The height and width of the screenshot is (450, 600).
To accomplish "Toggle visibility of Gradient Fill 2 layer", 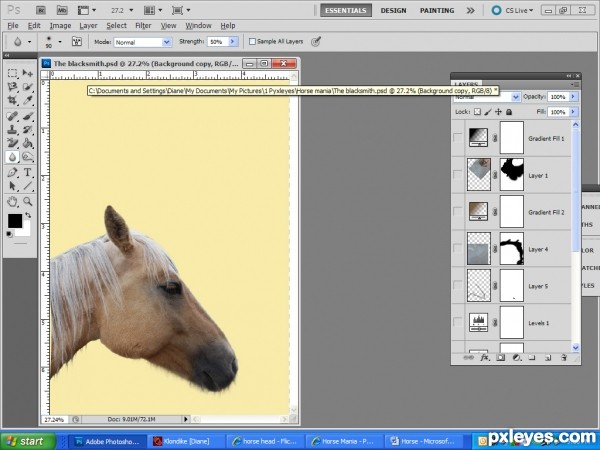I will tap(458, 212).
